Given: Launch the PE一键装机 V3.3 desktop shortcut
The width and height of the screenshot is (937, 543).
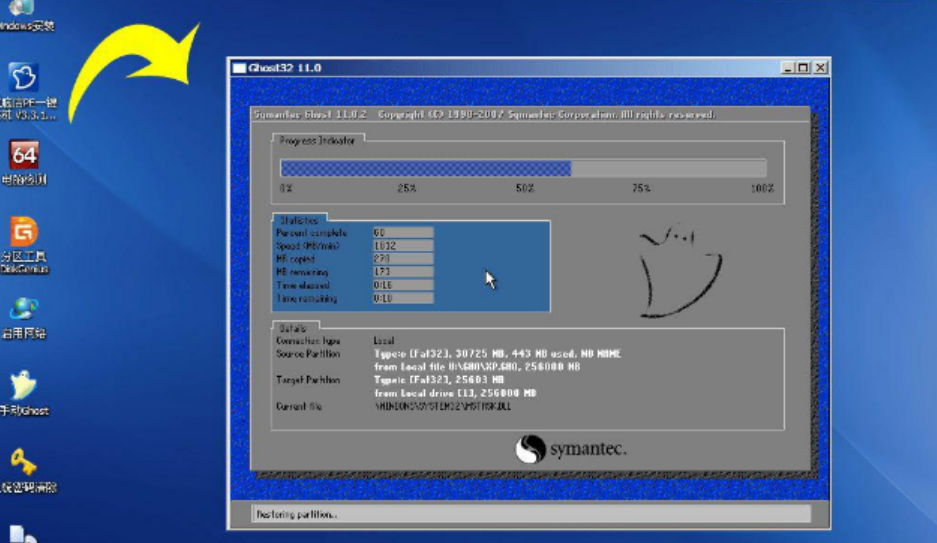Looking at the screenshot, I should coord(23,79).
